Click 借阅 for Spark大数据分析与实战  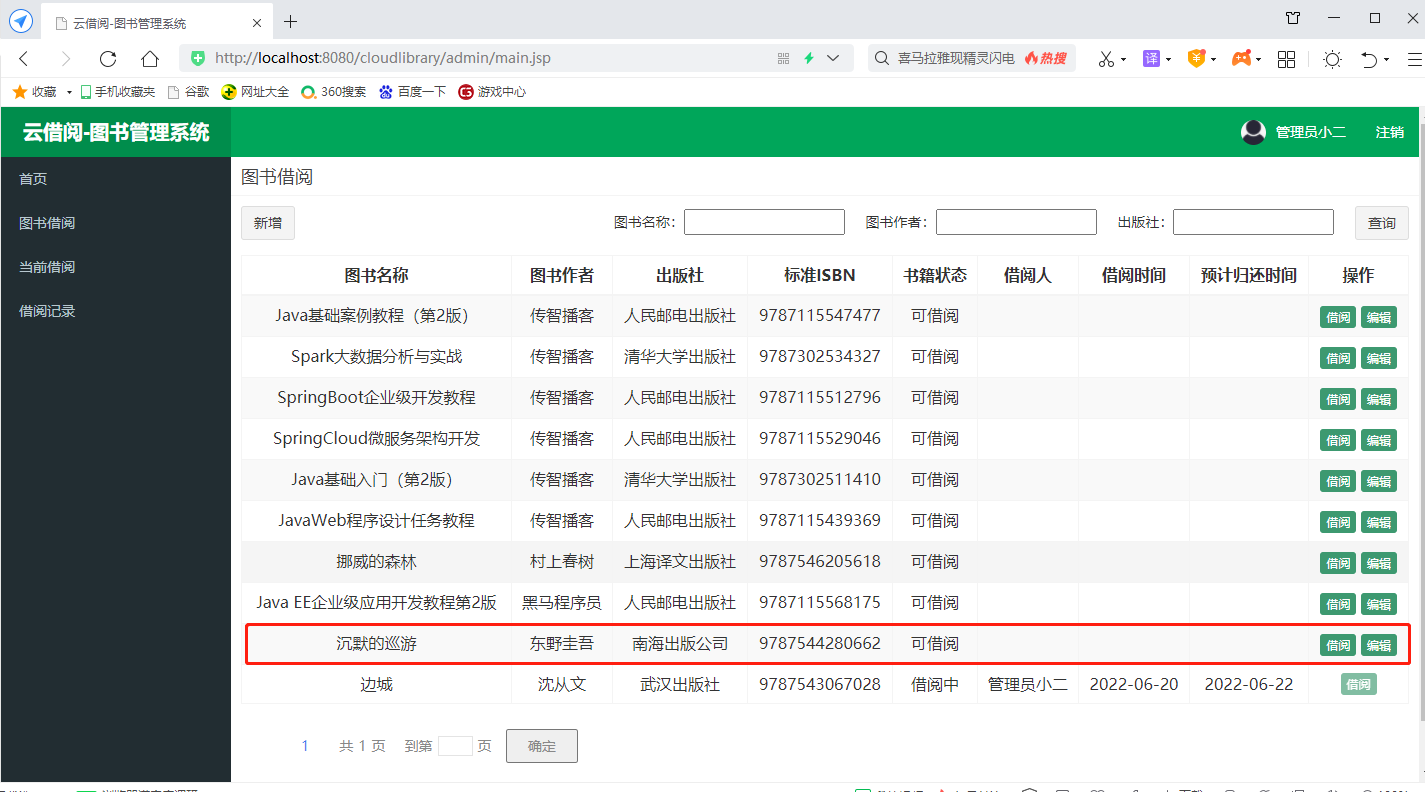point(1338,358)
